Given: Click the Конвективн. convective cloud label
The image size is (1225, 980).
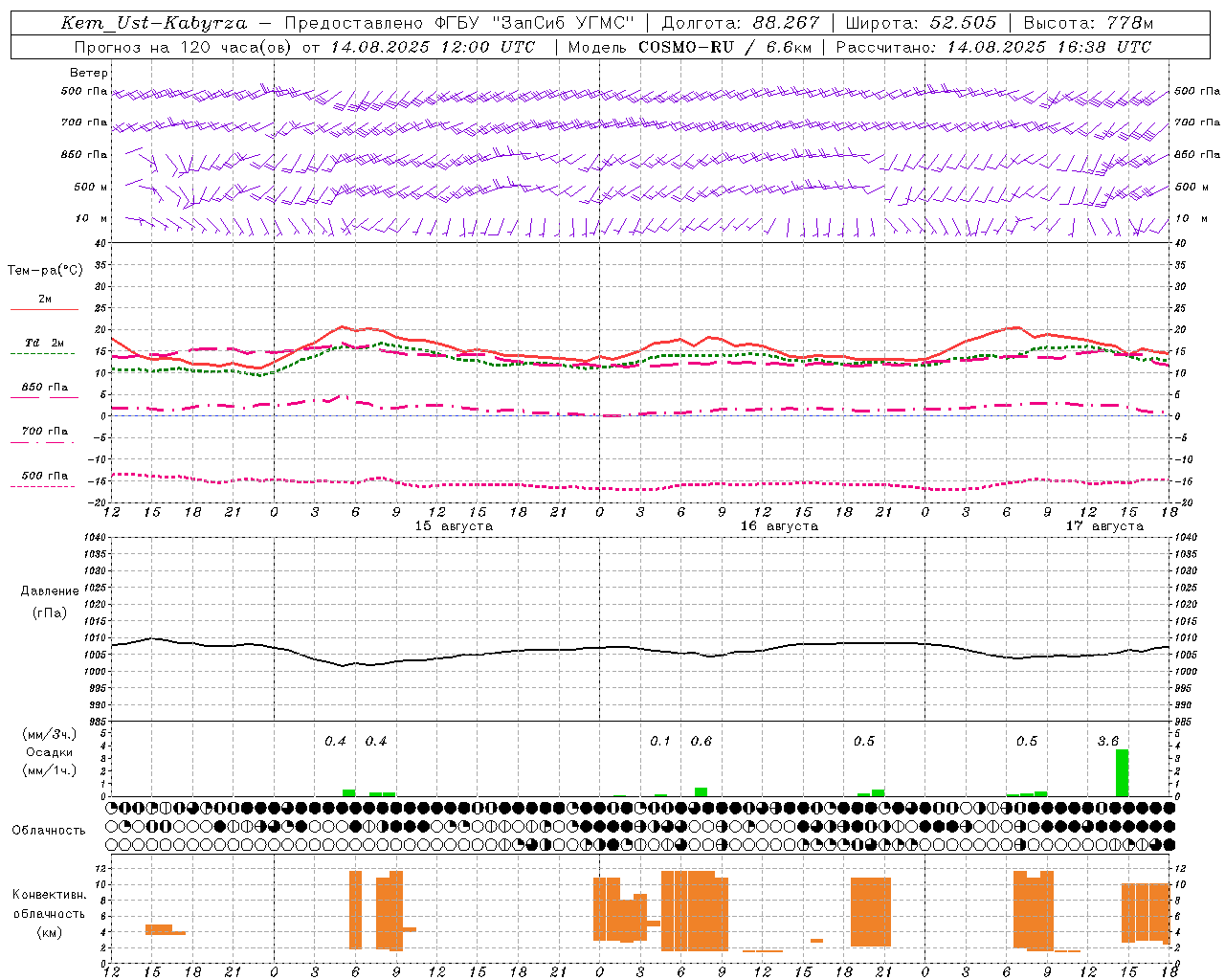Looking at the screenshot, I should click(50, 895).
